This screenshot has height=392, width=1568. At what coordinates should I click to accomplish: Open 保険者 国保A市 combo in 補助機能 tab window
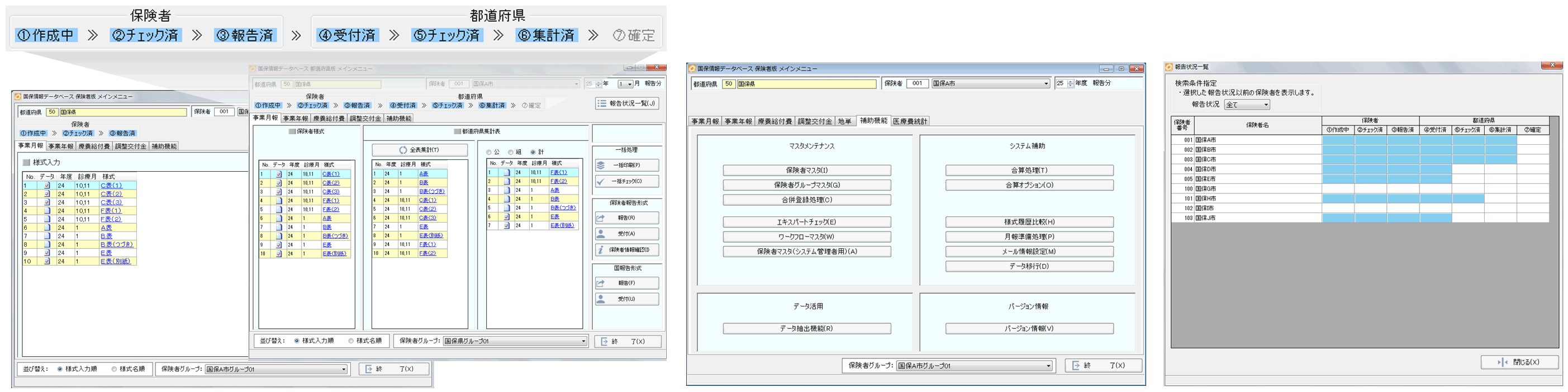[x=990, y=83]
